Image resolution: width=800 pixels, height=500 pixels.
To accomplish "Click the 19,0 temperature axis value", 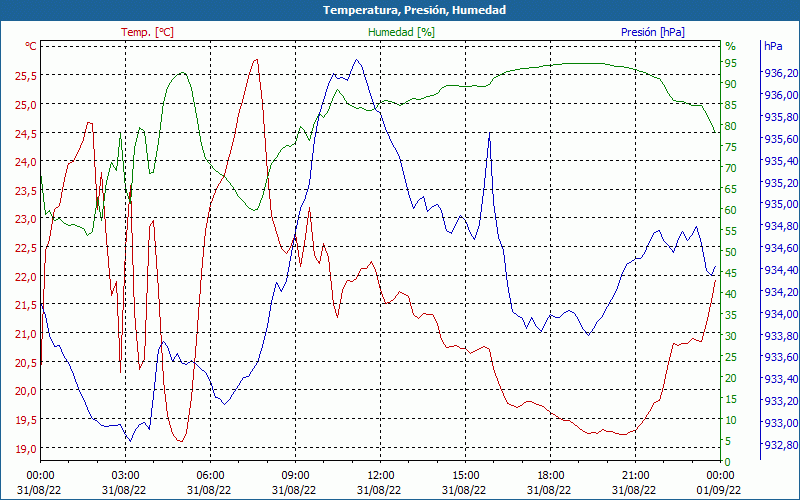I will tap(27, 448).
